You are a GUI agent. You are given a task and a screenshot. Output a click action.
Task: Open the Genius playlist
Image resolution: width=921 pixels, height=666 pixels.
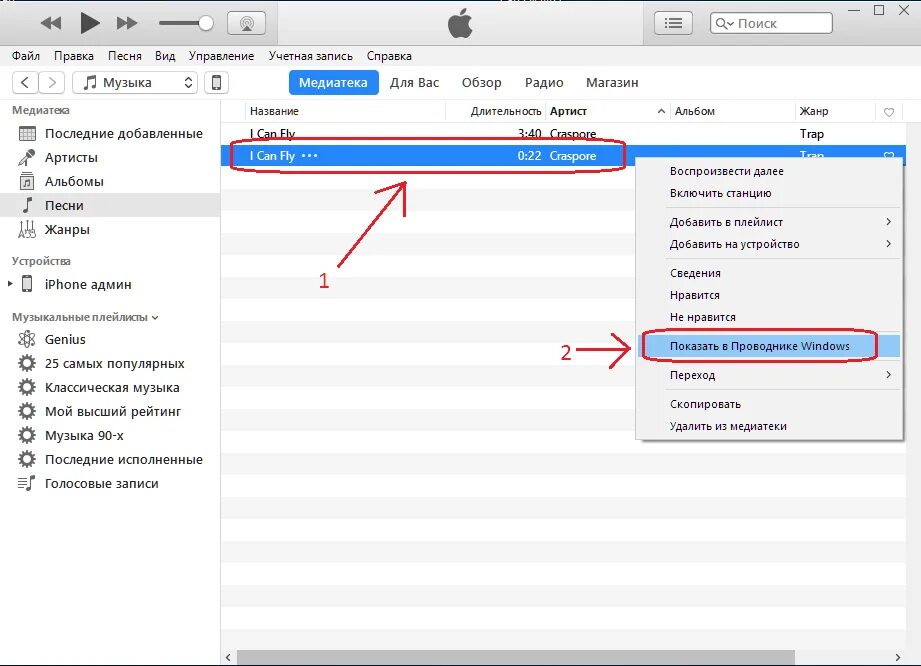point(110,339)
